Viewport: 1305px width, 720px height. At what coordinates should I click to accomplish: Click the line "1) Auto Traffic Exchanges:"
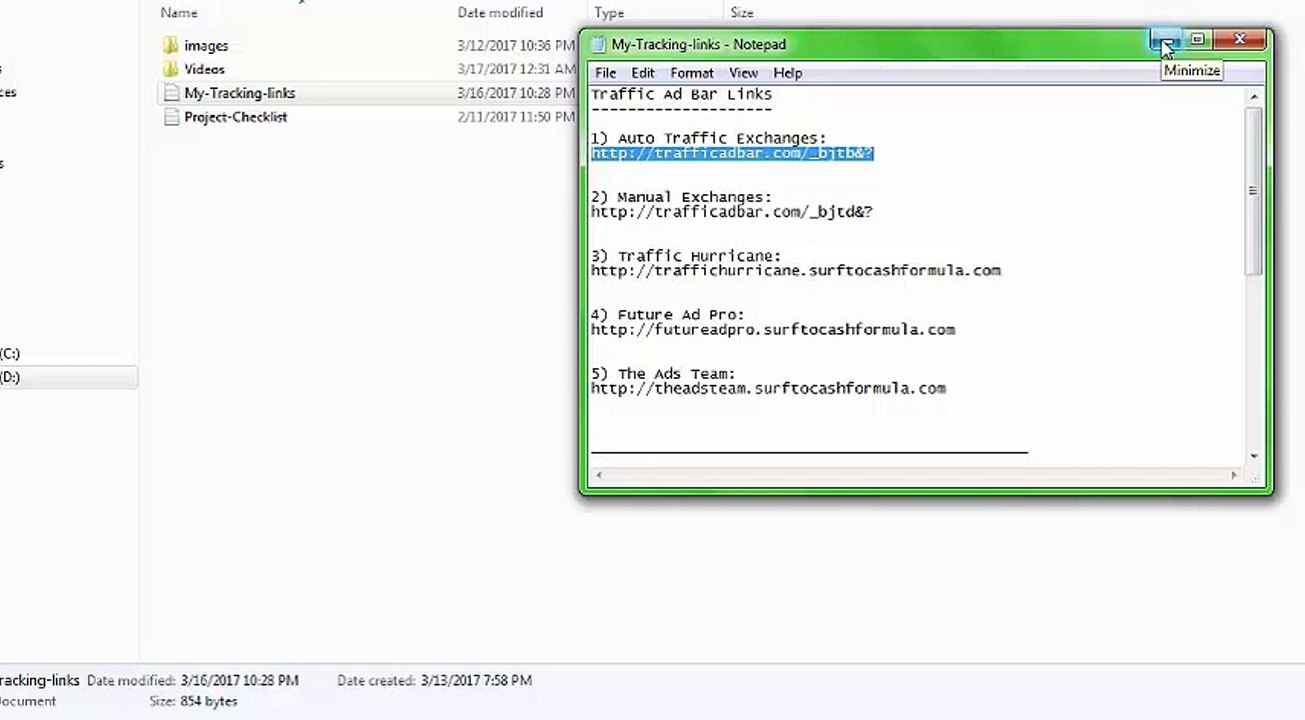708,138
